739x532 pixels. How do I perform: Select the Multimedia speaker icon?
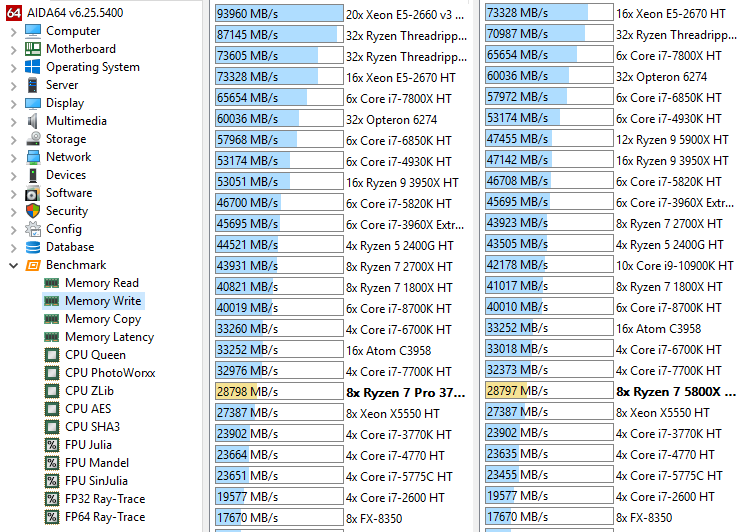coord(33,121)
